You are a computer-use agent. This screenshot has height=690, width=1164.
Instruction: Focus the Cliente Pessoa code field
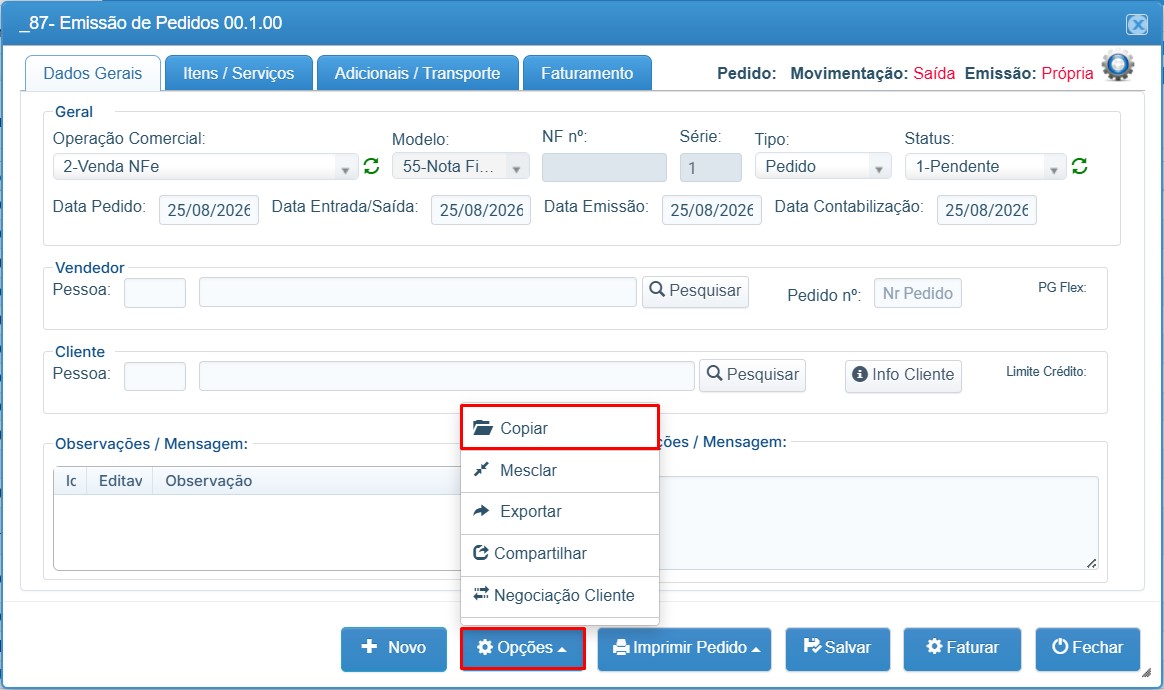tap(155, 377)
